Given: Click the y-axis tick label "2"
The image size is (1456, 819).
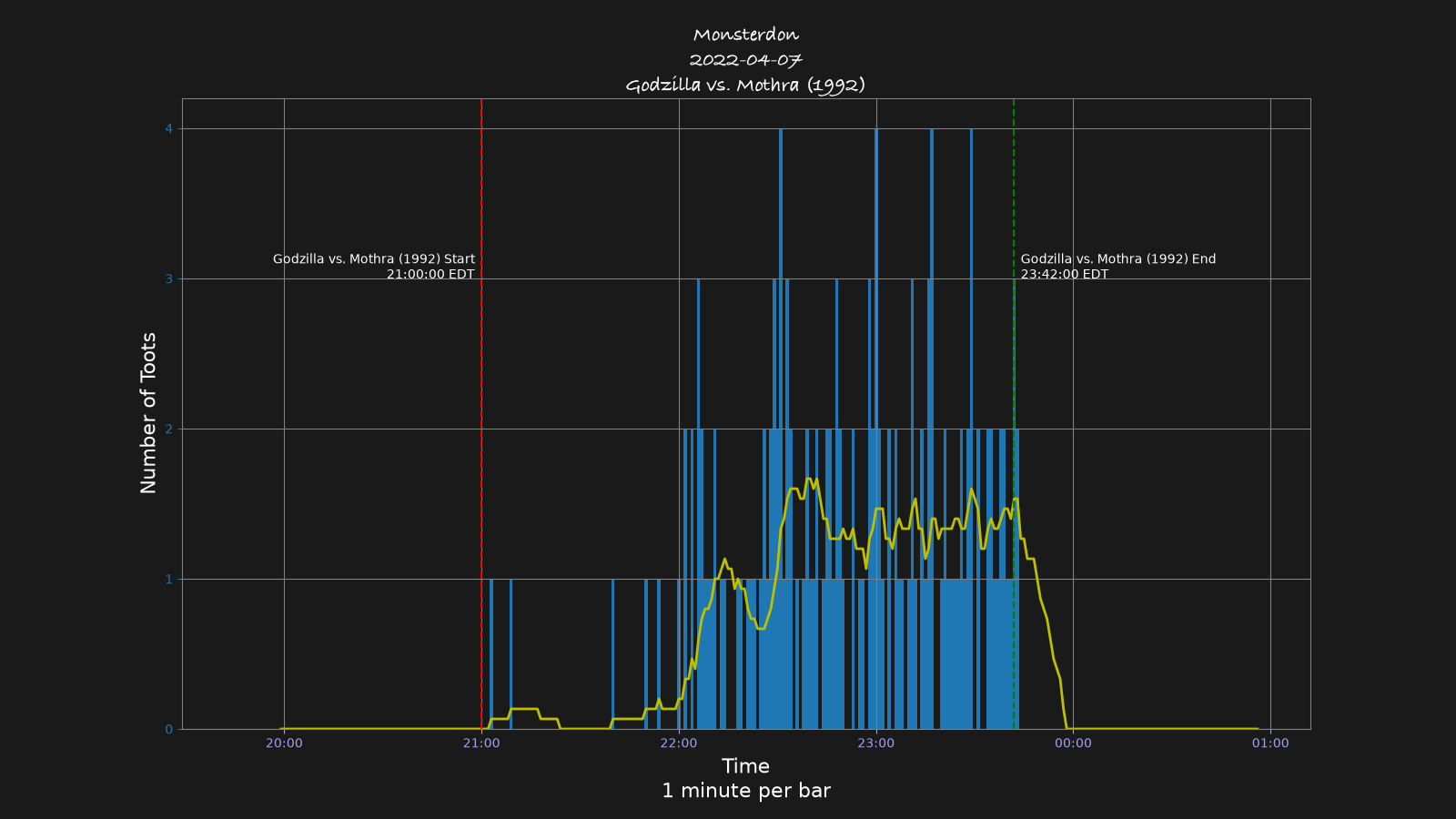Looking at the screenshot, I should (x=168, y=429).
